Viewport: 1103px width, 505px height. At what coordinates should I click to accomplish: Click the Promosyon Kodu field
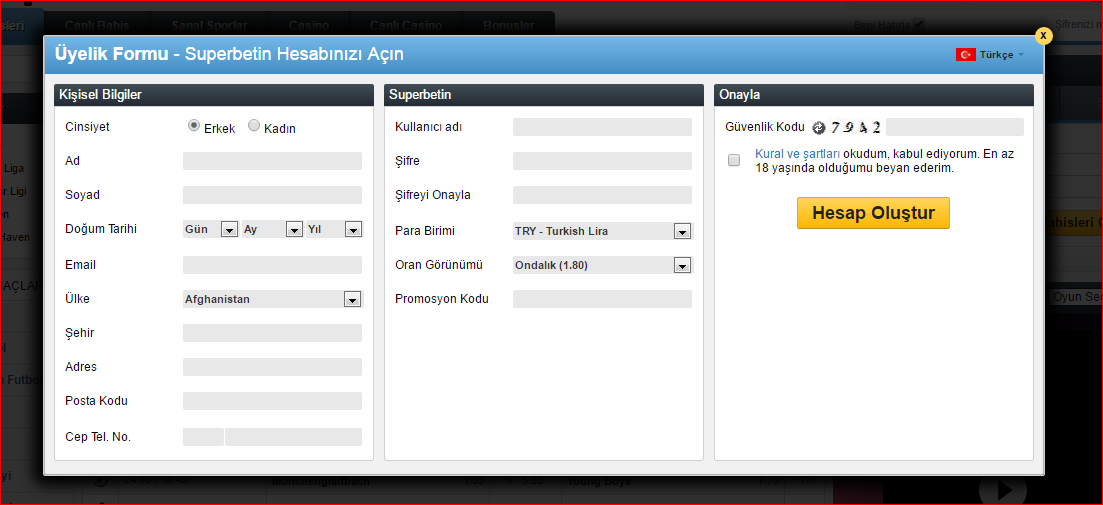click(602, 299)
